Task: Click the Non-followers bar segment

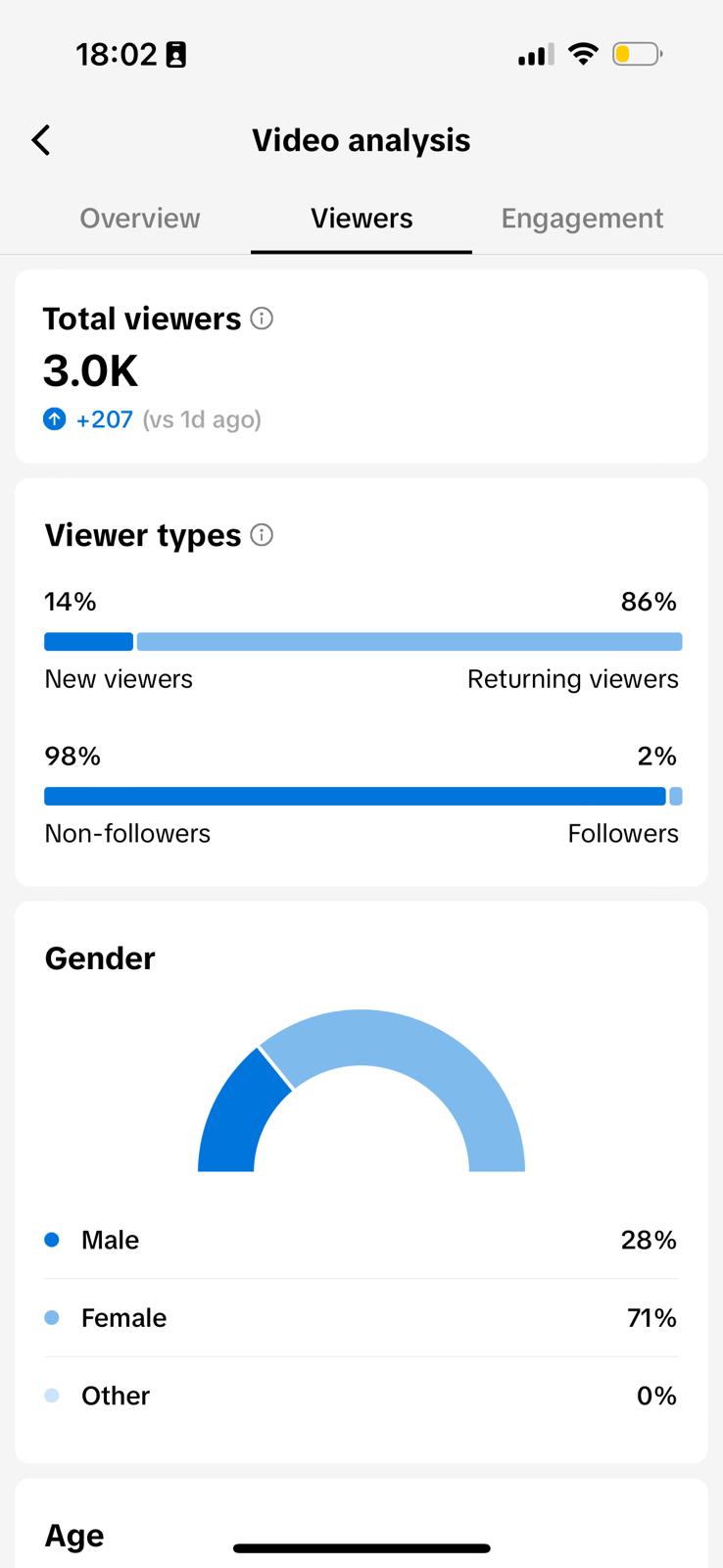Action: (x=355, y=796)
